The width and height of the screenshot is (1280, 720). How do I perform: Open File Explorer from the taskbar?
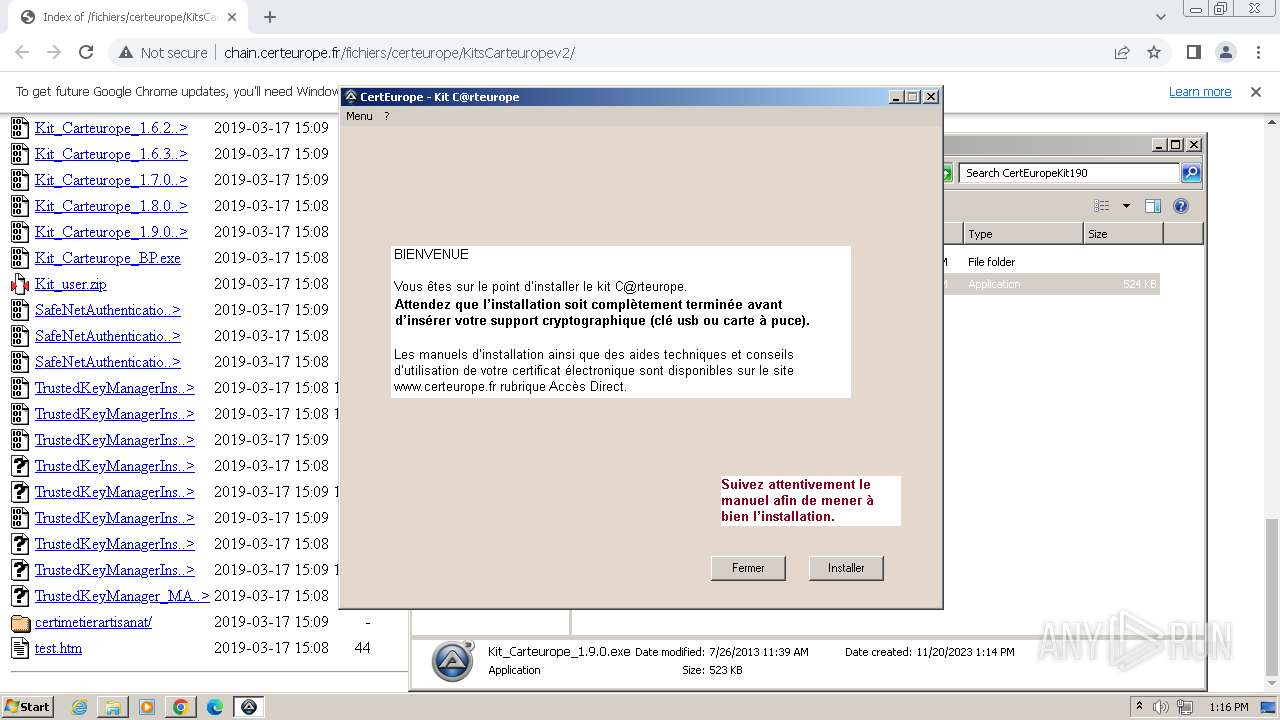pyautogui.click(x=113, y=707)
